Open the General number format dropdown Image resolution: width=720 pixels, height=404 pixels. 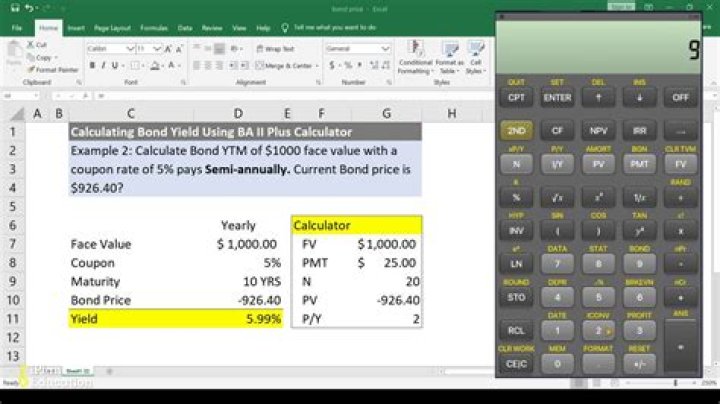click(385, 49)
